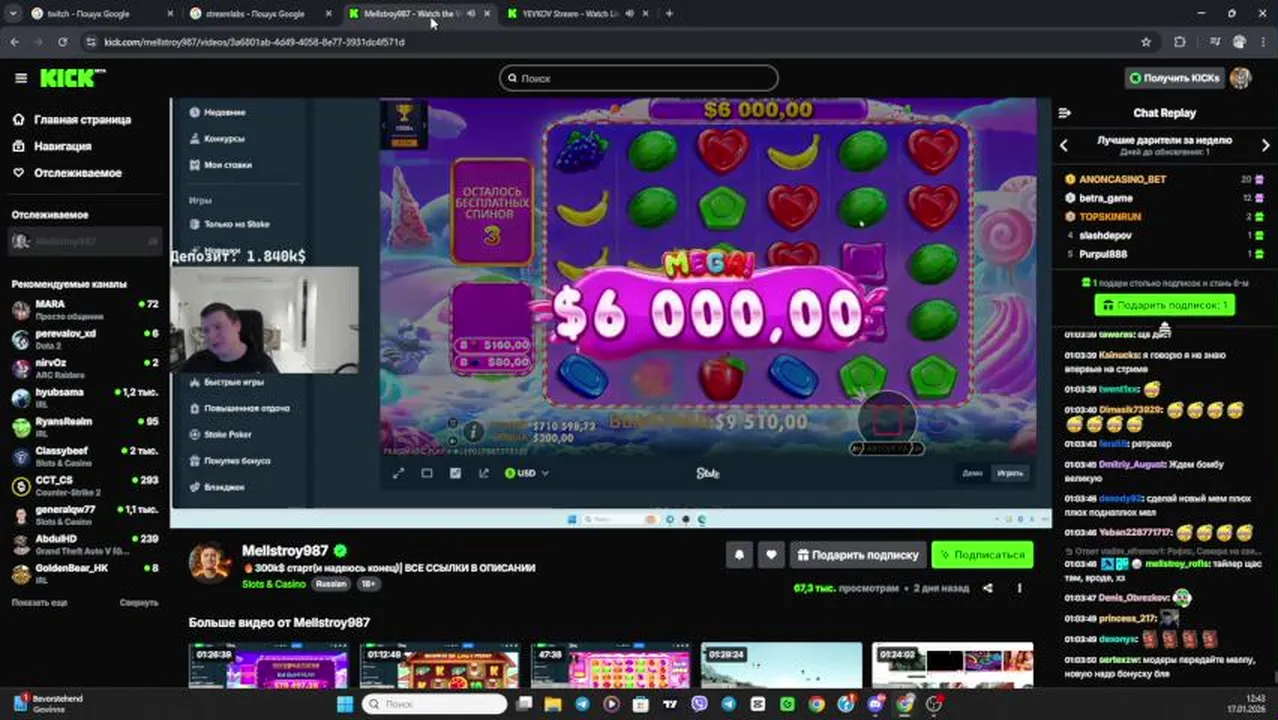Open the Kick hamburger menu
The height and width of the screenshot is (720, 1278).
pos(21,78)
